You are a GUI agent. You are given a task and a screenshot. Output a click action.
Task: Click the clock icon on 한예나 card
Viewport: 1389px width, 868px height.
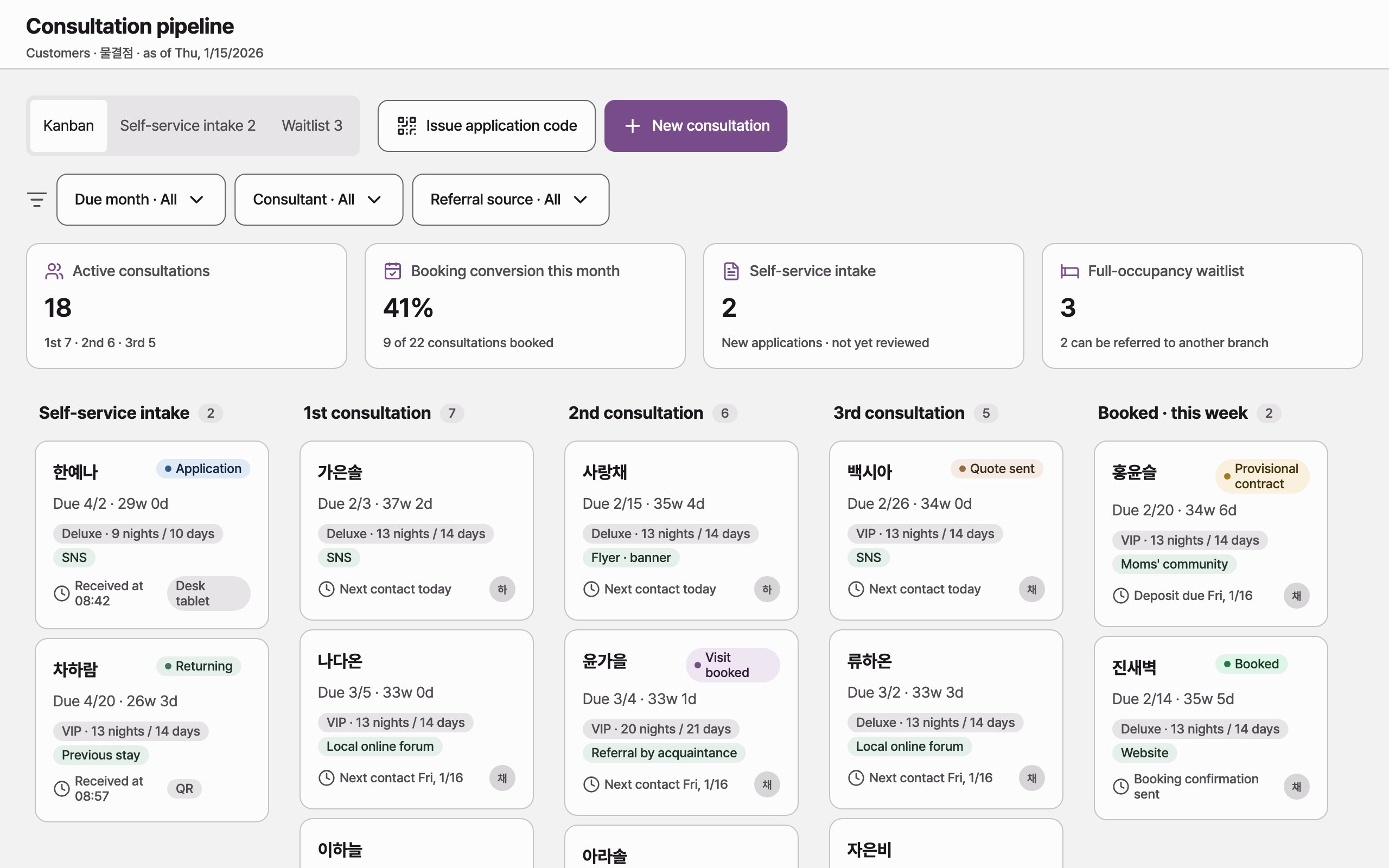click(x=61, y=593)
